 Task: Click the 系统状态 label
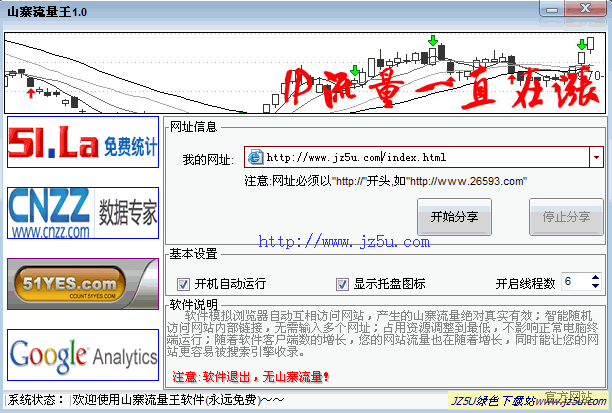36,400
